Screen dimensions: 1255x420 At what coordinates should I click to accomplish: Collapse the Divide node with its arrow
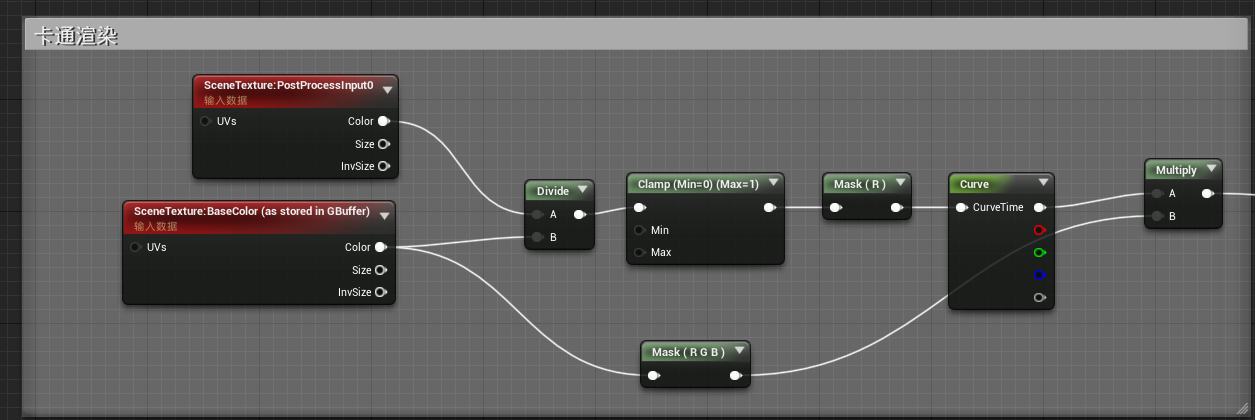582,191
